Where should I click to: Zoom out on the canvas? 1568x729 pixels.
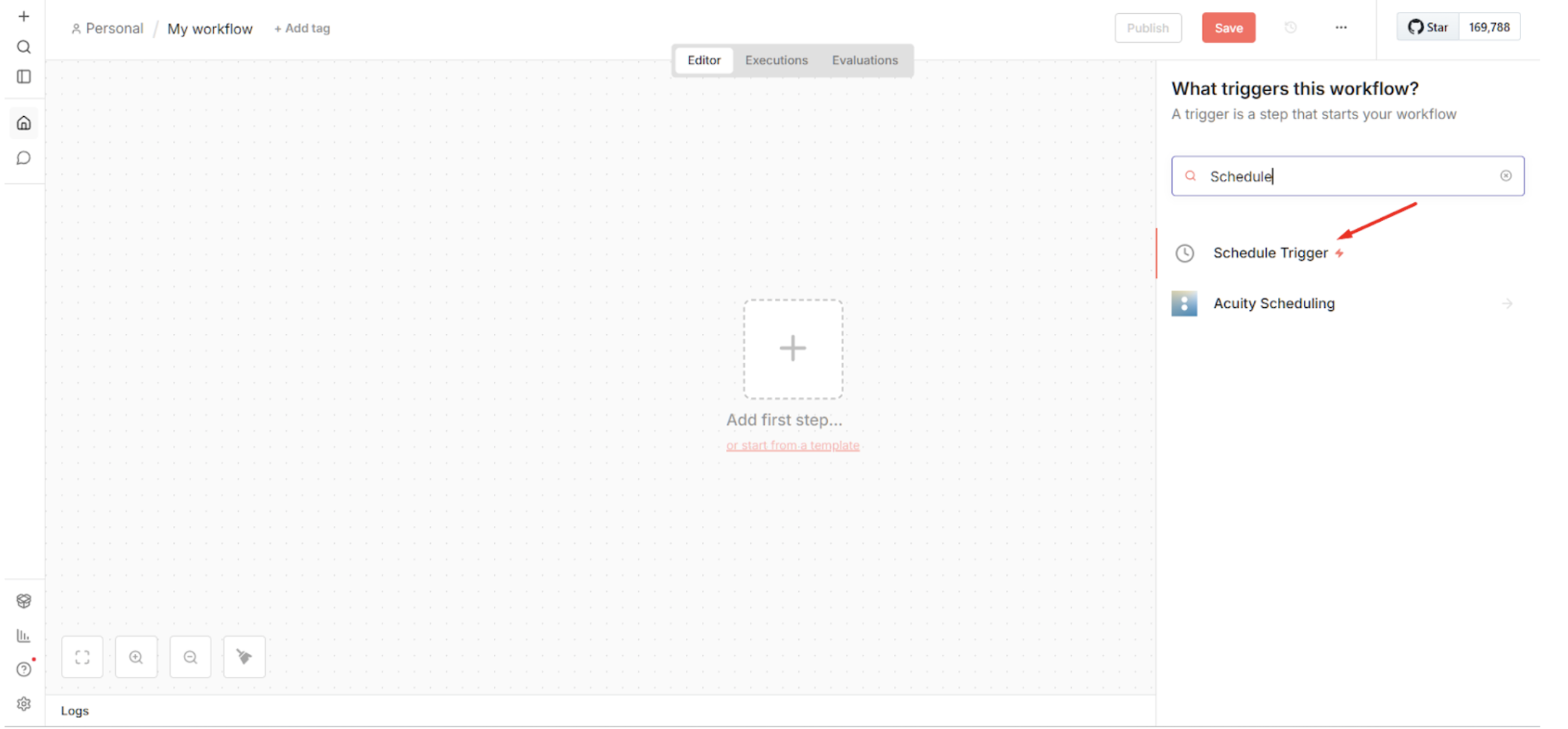[x=190, y=657]
